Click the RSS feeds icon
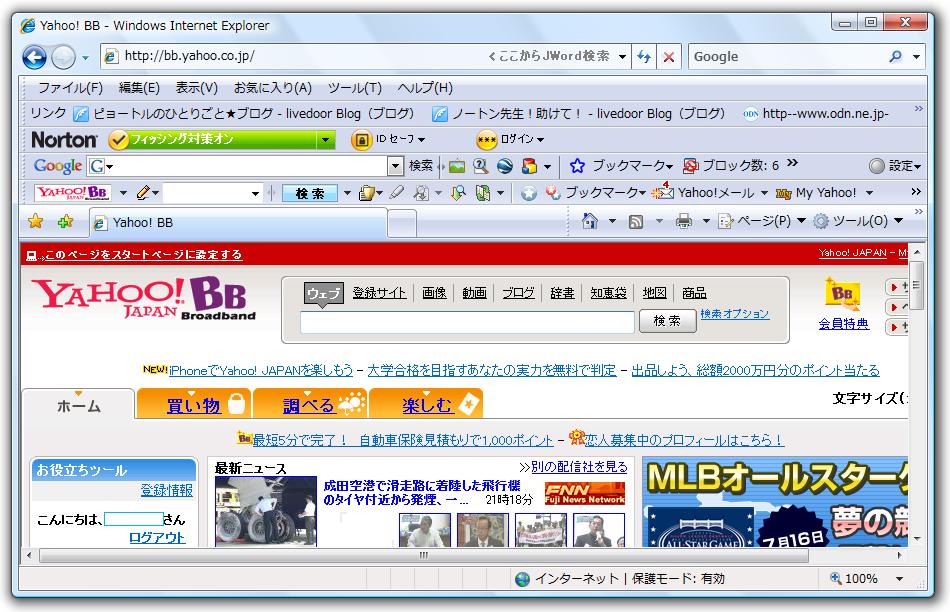Viewport: 950px width, 612px height. coord(636,221)
